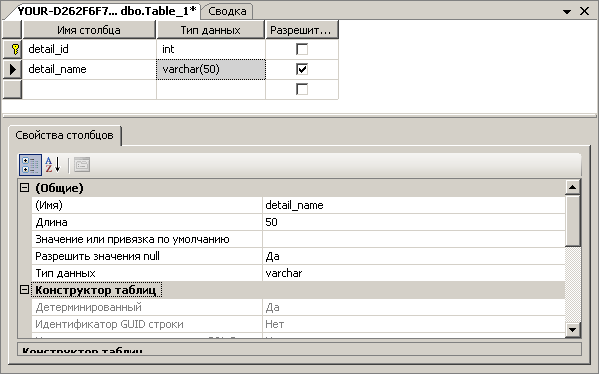The width and height of the screenshot is (599, 374).
Task: Select the Длина property label
Action: [x=147, y=222]
